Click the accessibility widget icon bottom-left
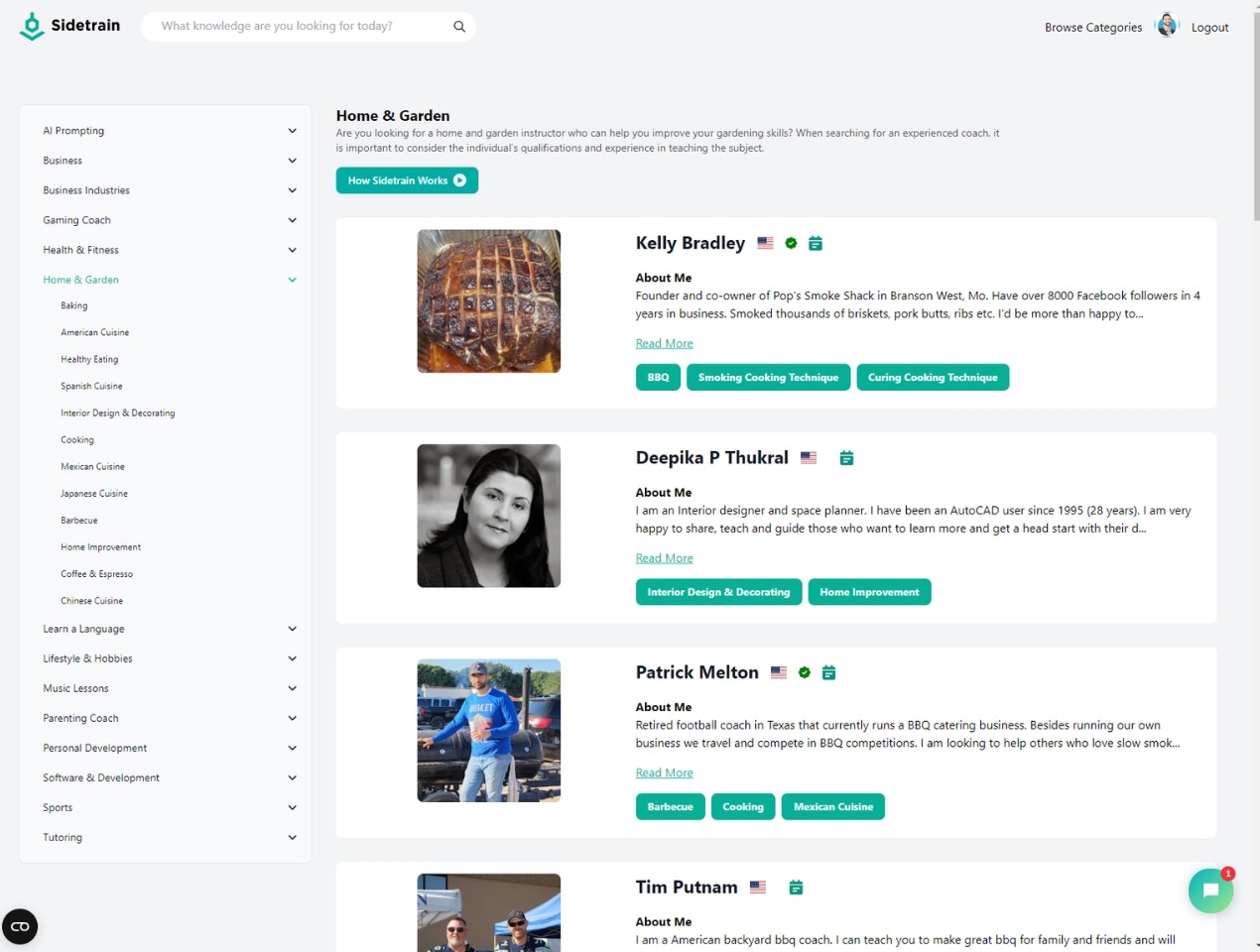The height and width of the screenshot is (952, 1260). [x=20, y=926]
